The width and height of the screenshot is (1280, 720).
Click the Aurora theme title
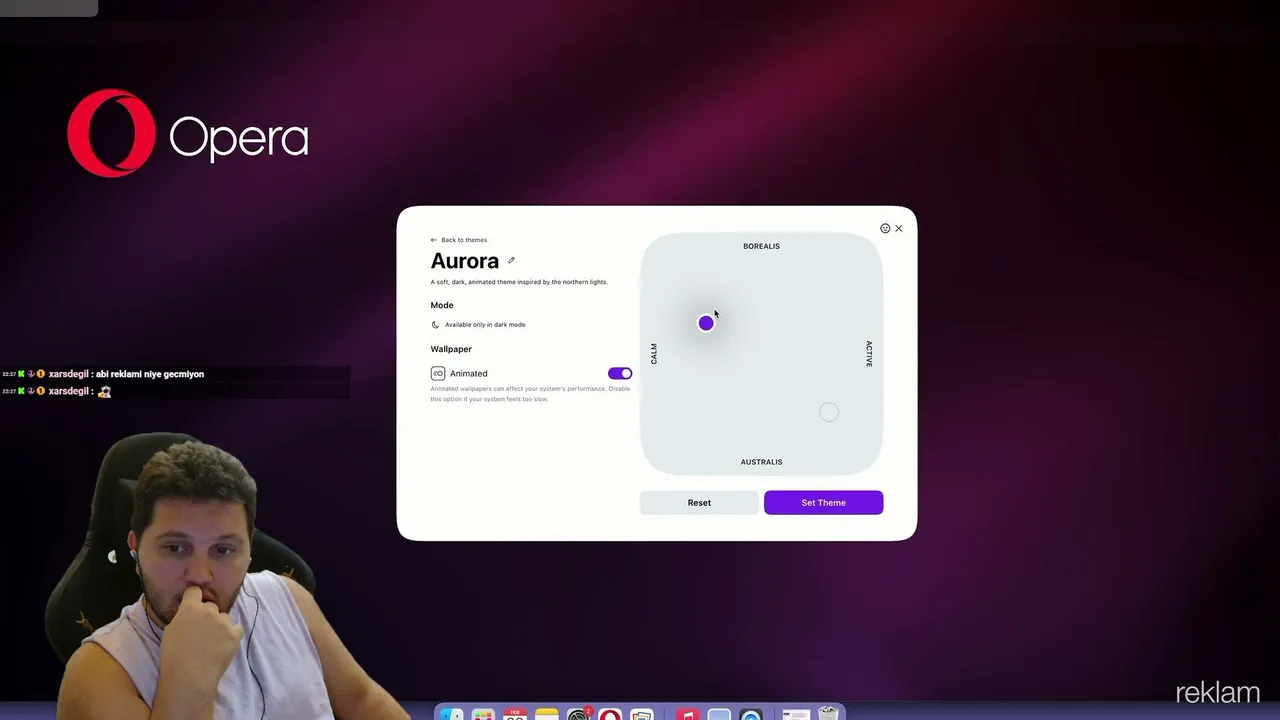coord(465,261)
